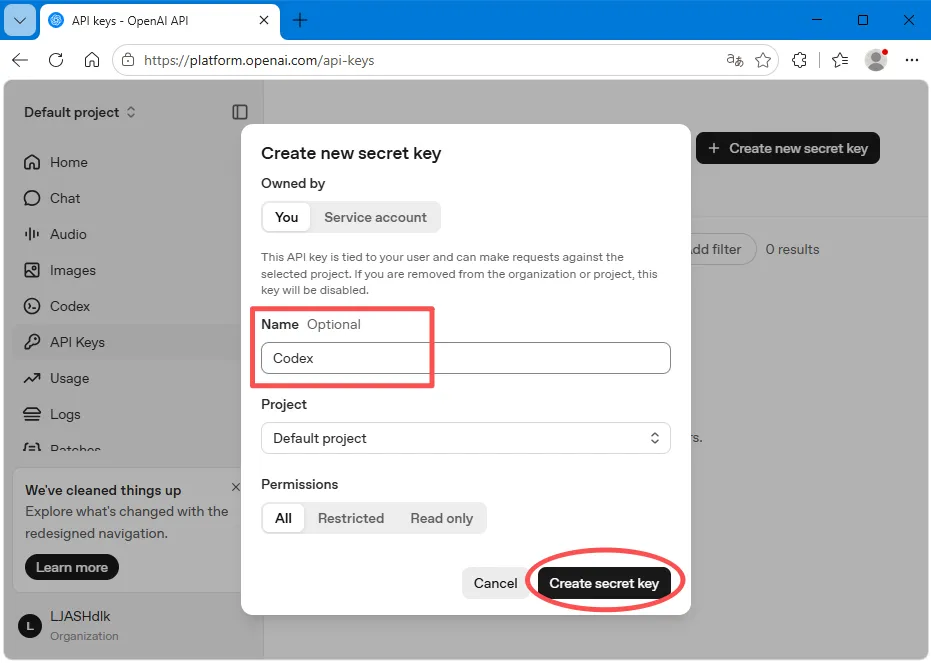Open Usage in the sidebar
The width and height of the screenshot is (931, 663).
click(x=56, y=378)
